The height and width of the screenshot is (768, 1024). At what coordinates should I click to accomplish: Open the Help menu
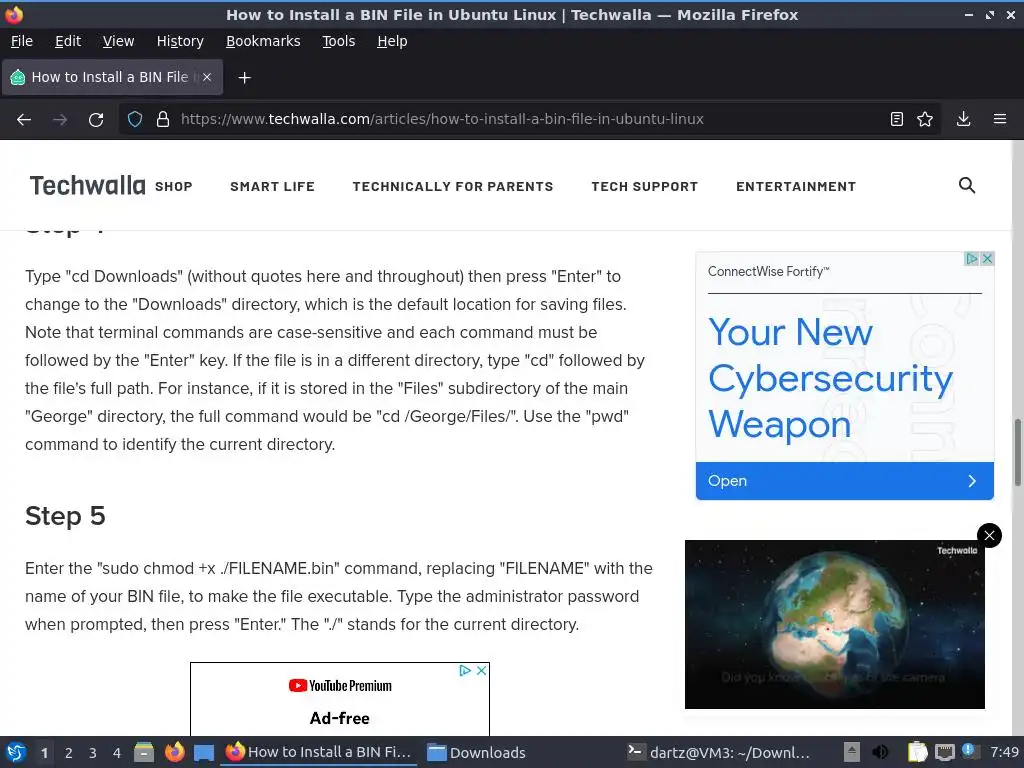pyautogui.click(x=392, y=41)
